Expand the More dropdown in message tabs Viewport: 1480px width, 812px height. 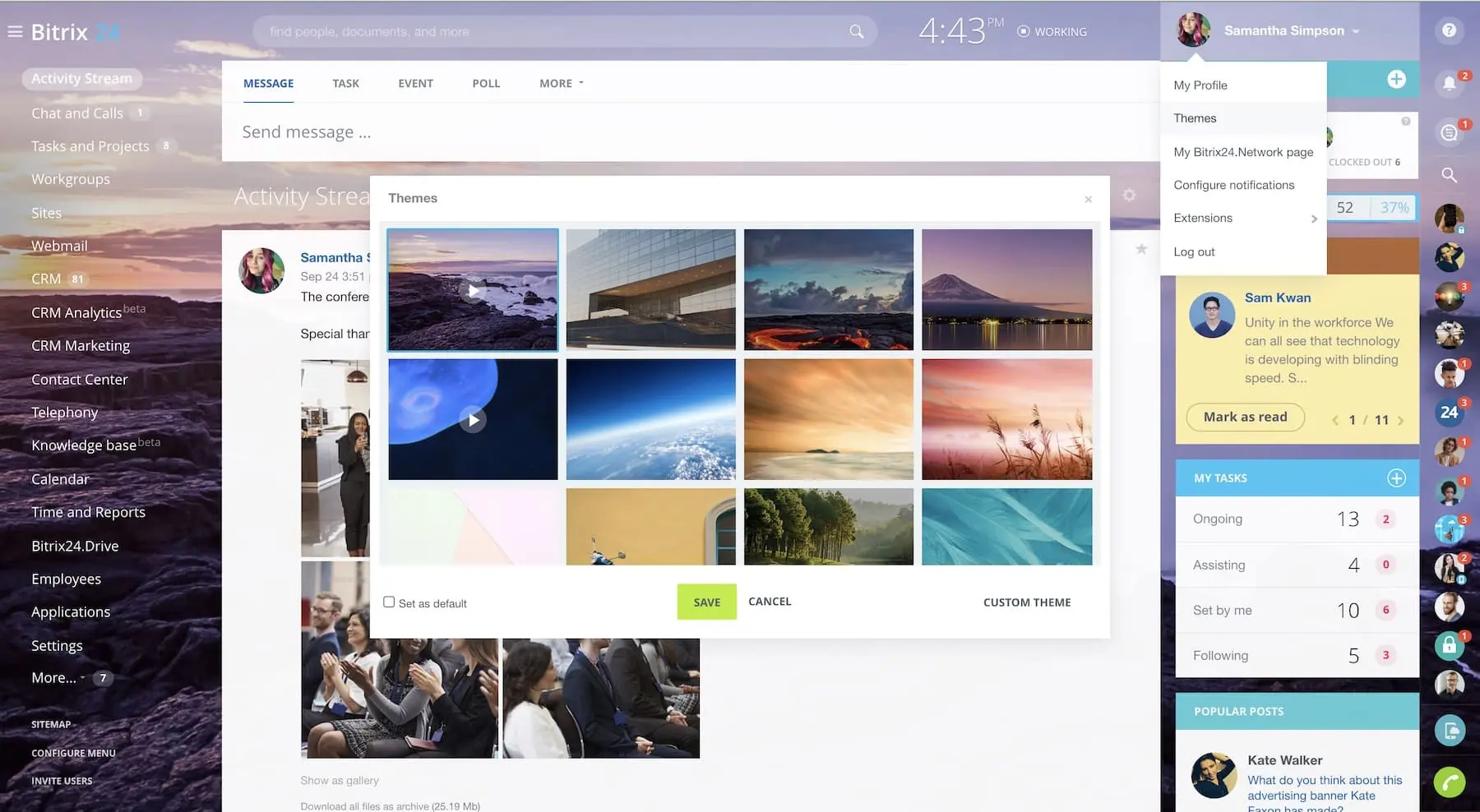pyautogui.click(x=561, y=83)
